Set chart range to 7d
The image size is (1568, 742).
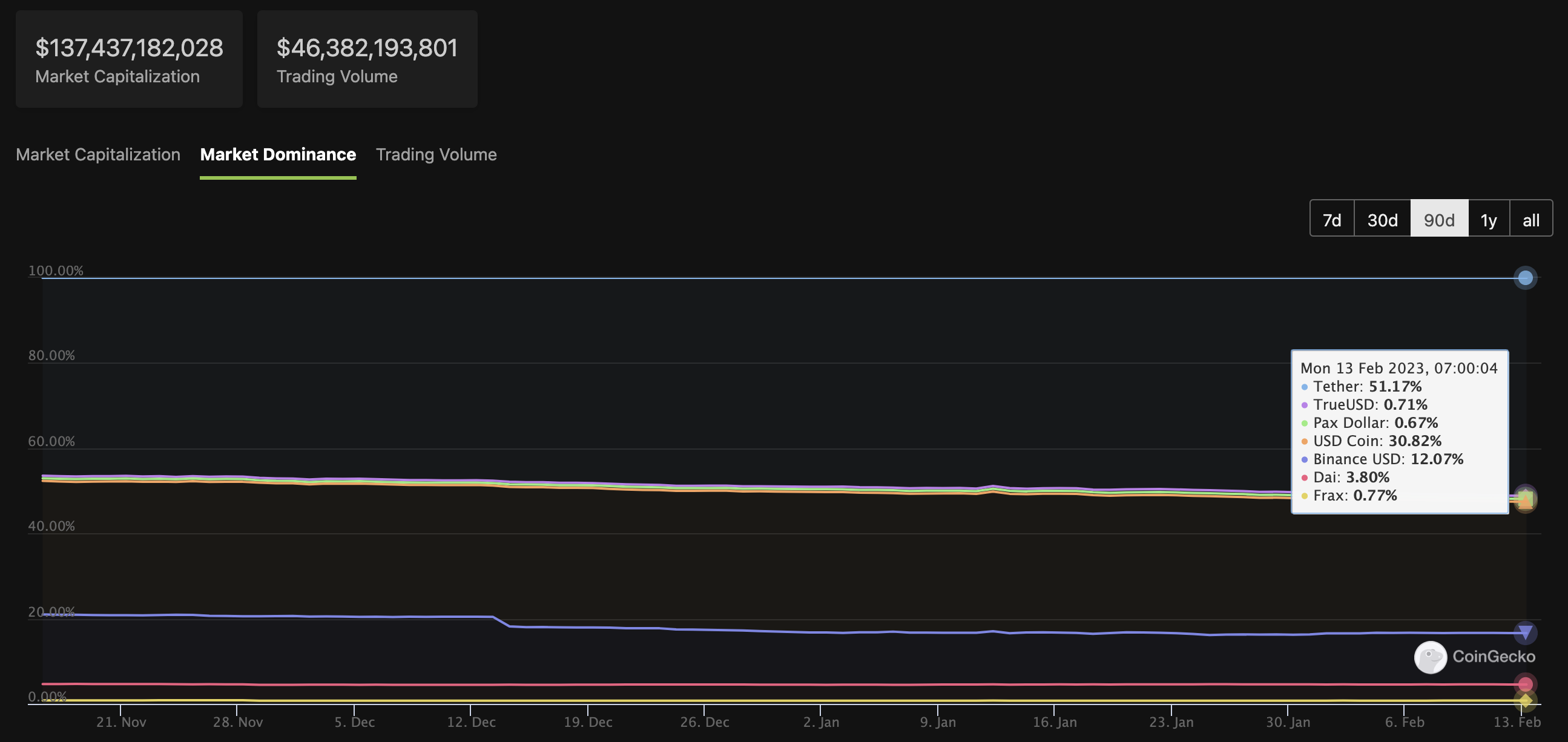[1332, 219]
